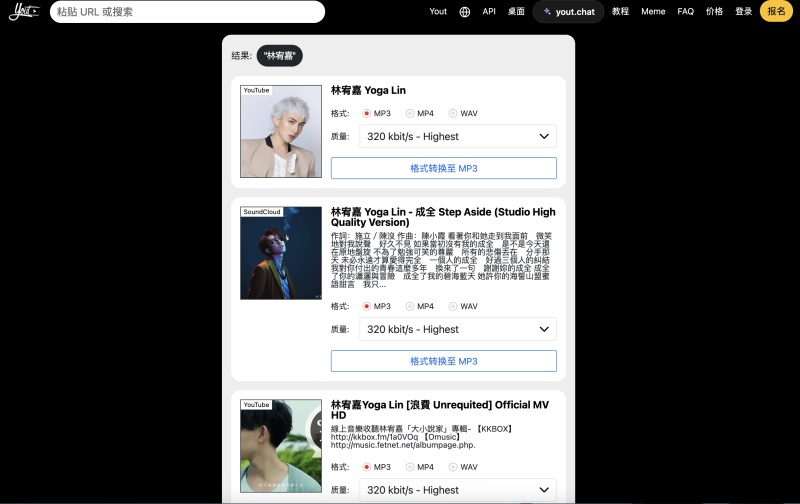This screenshot has width=800, height=504.
Task: Select MP4 format for 林宥嘉 Yoga Lin result
Action: [x=410, y=113]
